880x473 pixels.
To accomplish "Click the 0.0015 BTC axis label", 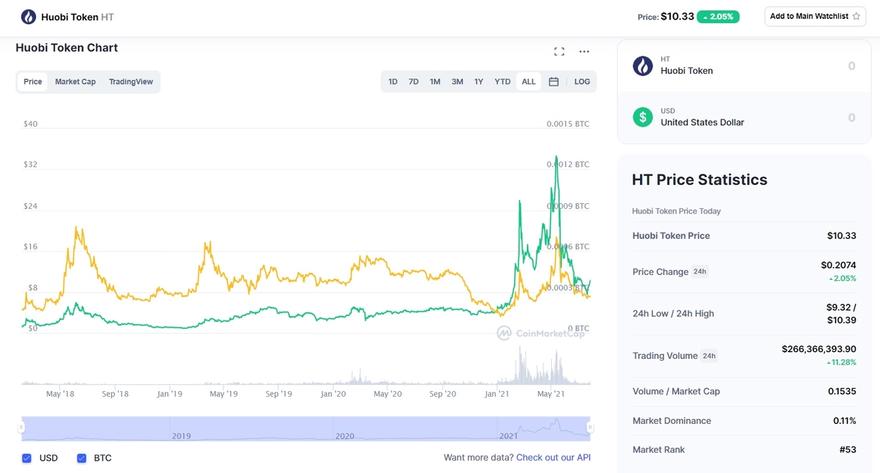I will (x=568, y=124).
